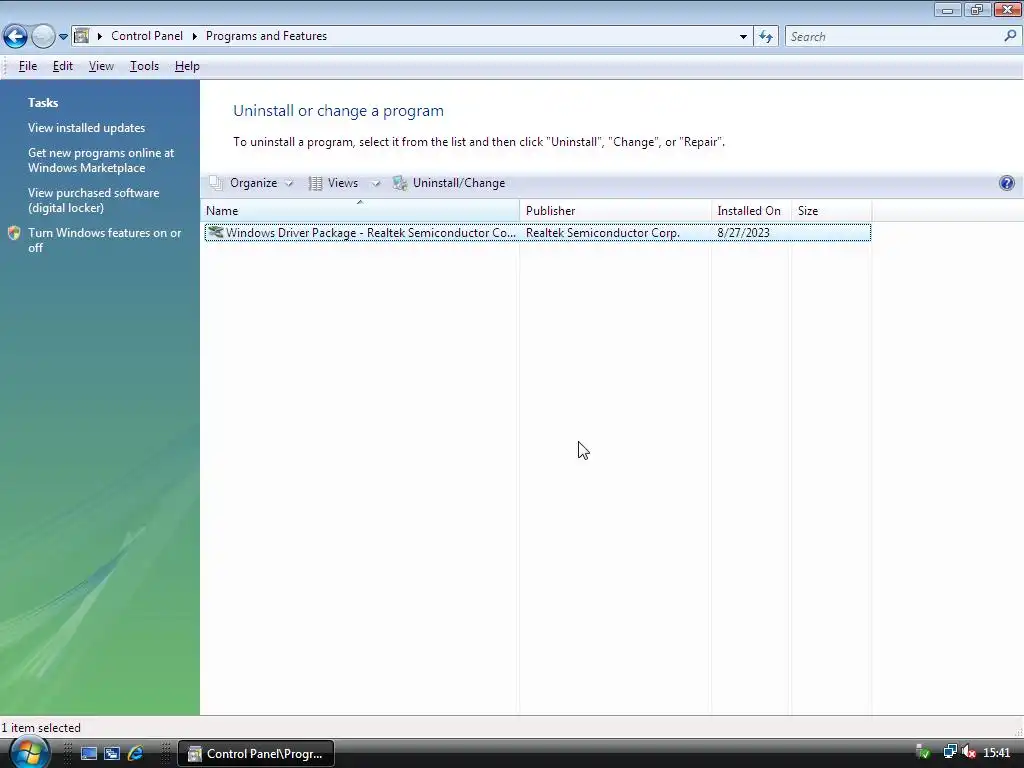
Task: Focus the Search input box
Action: pyautogui.click(x=895, y=37)
